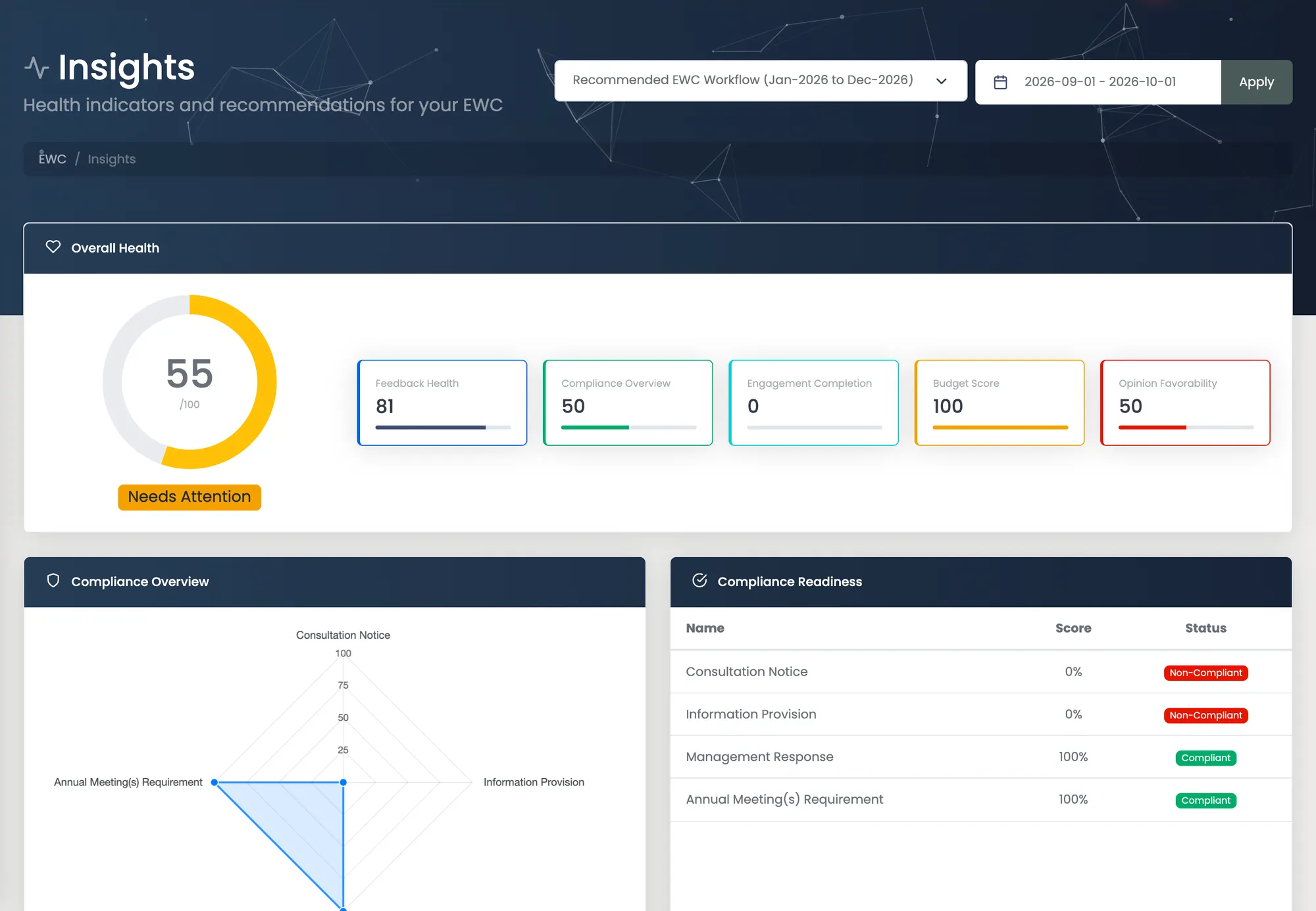Click the Name column header
The image size is (1316, 911).
click(x=705, y=628)
